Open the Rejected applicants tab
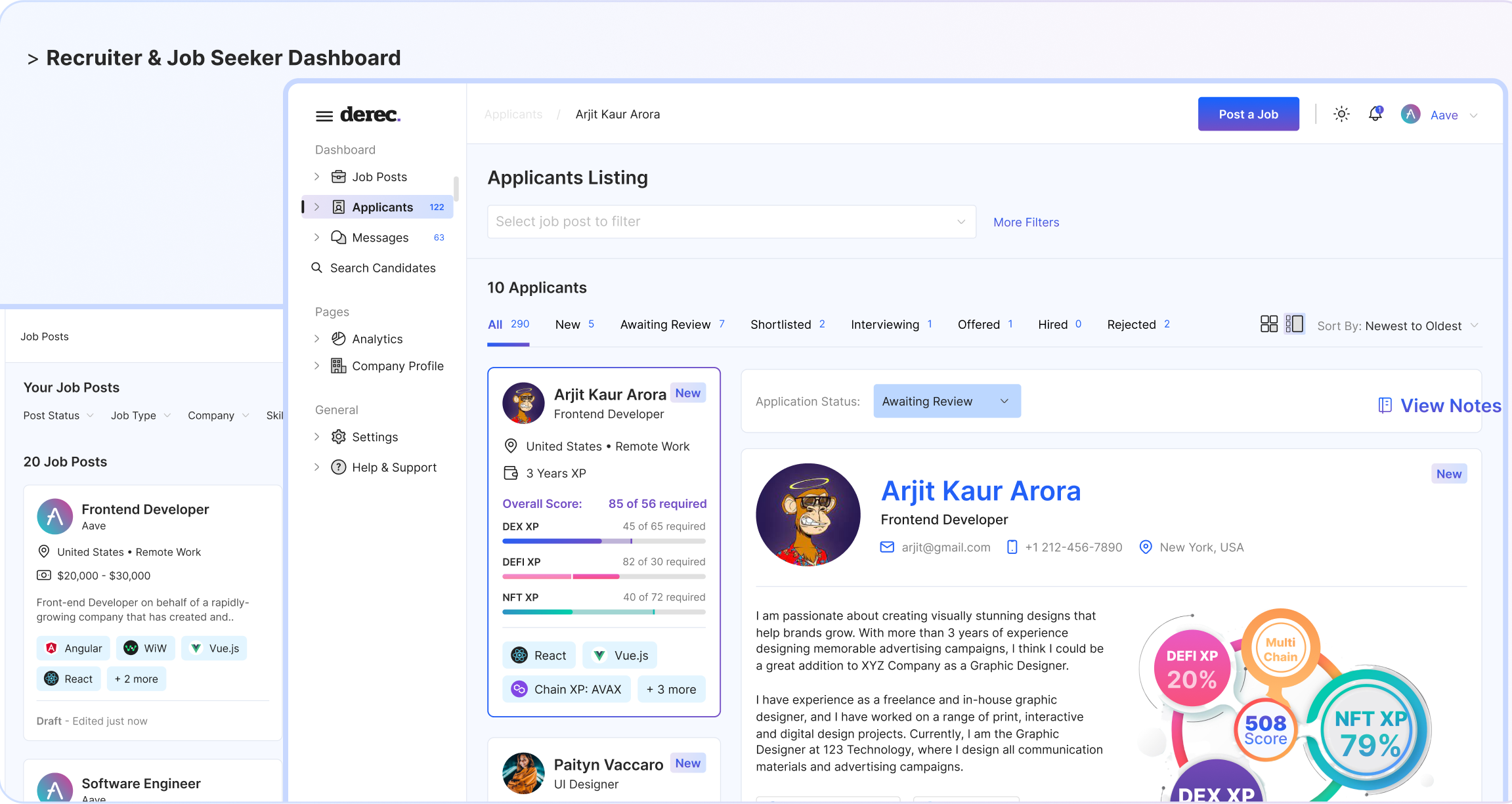The width and height of the screenshot is (1512, 804). pos(1131,324)
